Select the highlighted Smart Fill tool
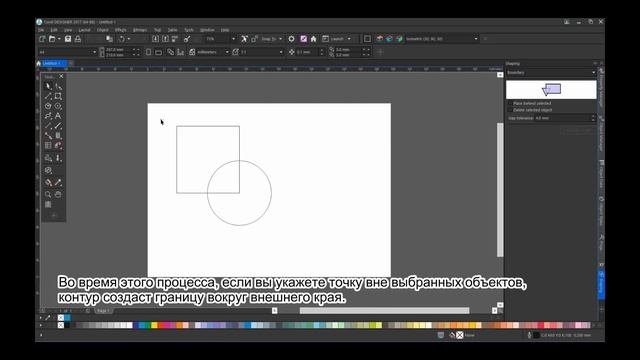This screenshot has height=360, width=640. coord(58,145)
